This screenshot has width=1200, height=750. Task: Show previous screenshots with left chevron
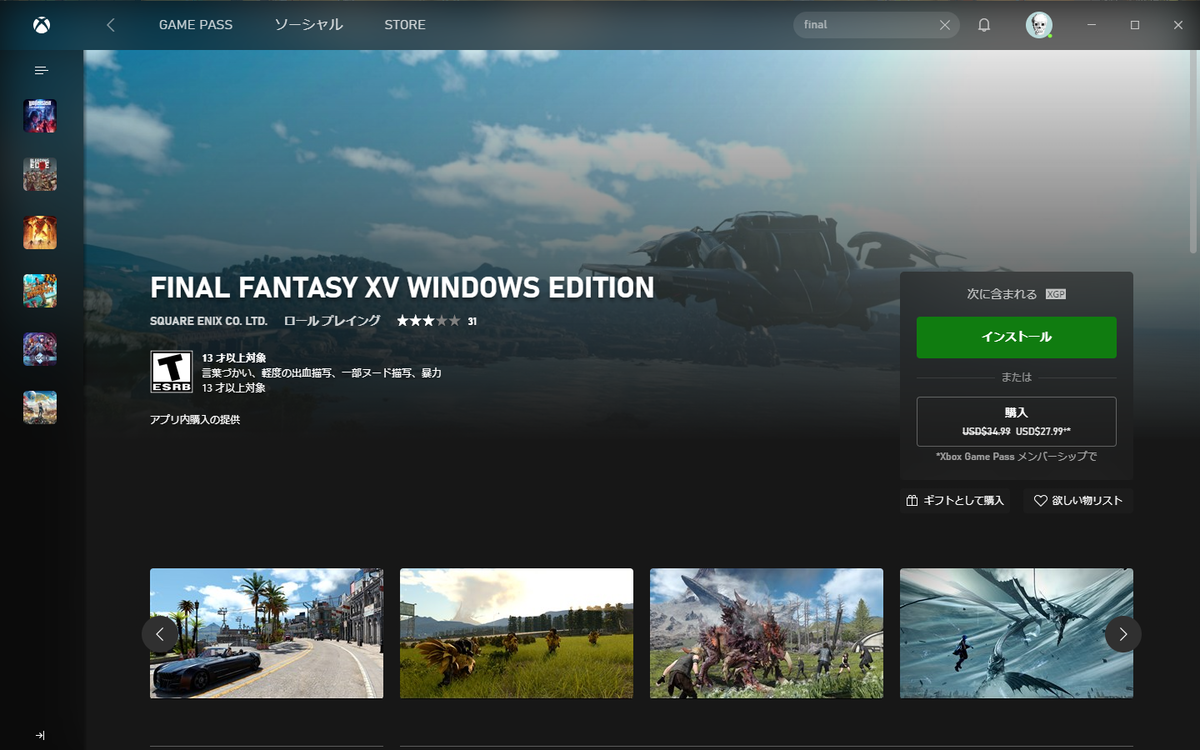[160, 633]
